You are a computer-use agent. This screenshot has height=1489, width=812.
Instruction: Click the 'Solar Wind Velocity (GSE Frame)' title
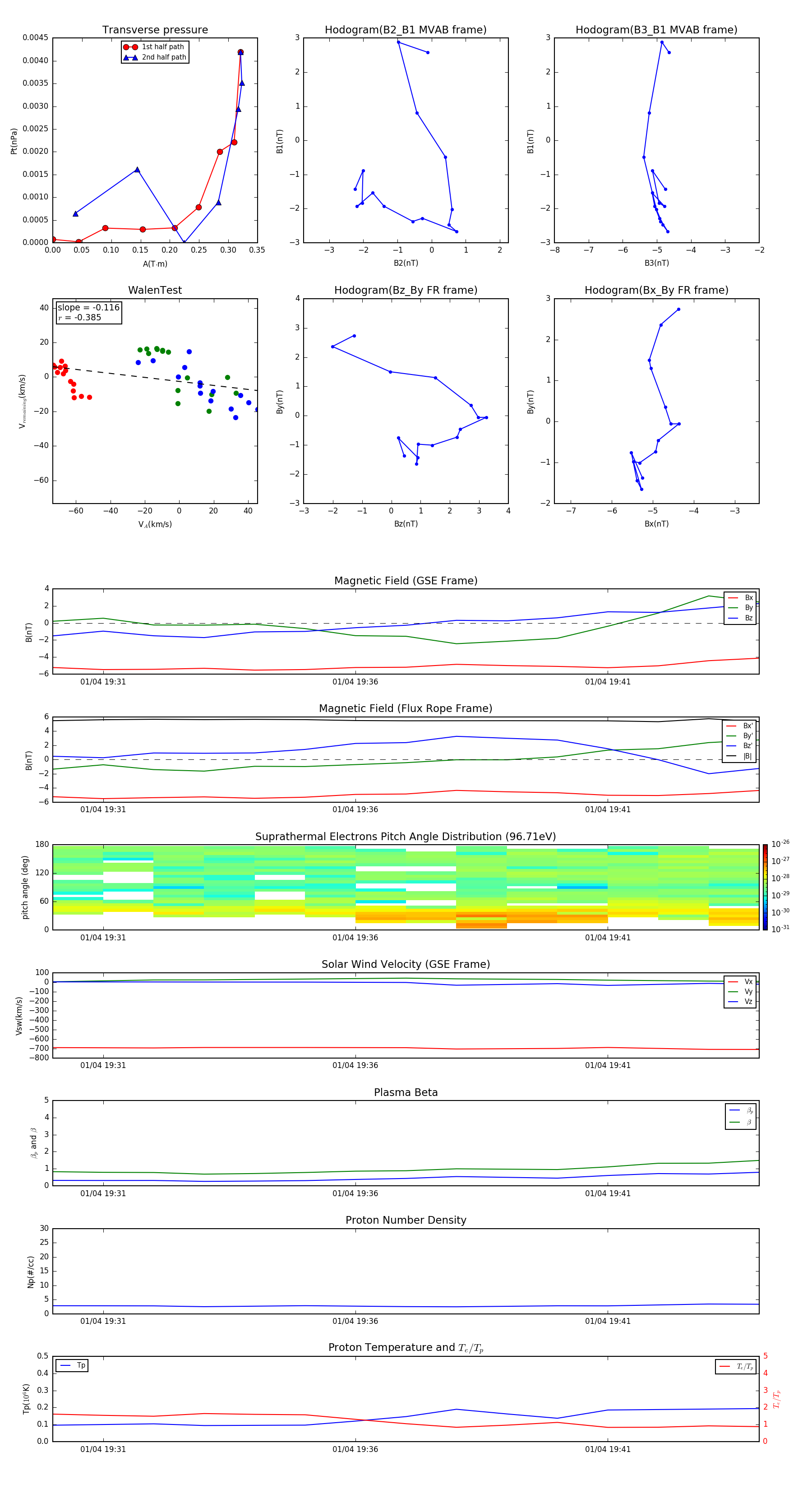tap(406, 965)
